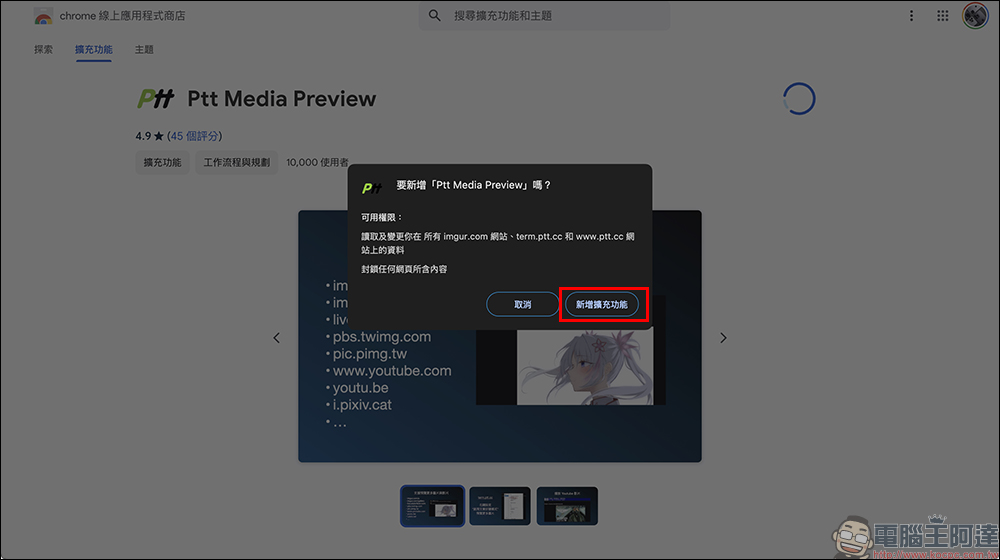Switch to the 擴充功能 tab
The height and width of the screenshot is (560, 1000).
click(x=94, y=49)
